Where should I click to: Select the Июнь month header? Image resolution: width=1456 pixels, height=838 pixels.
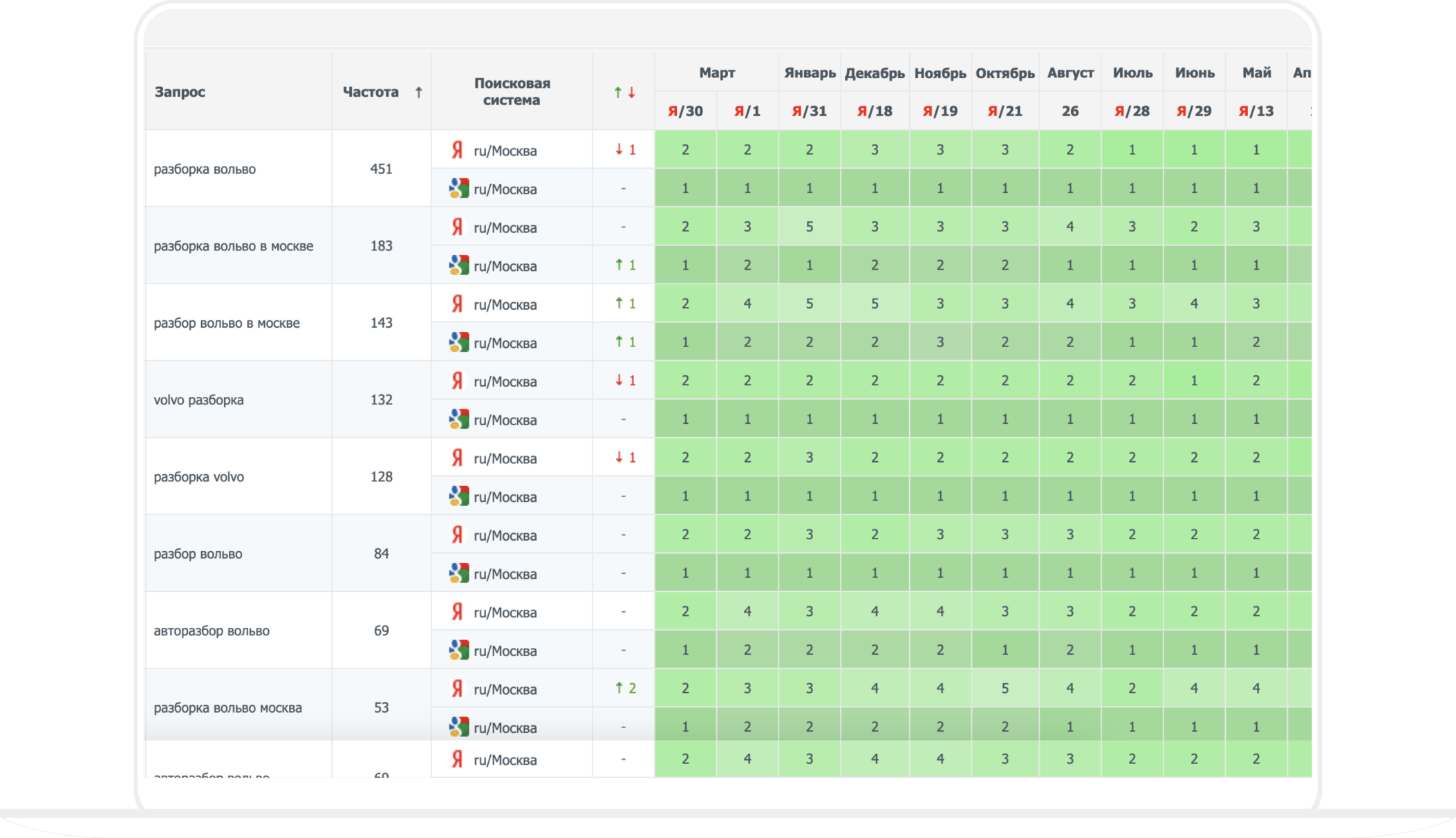tap(1195, 73)
